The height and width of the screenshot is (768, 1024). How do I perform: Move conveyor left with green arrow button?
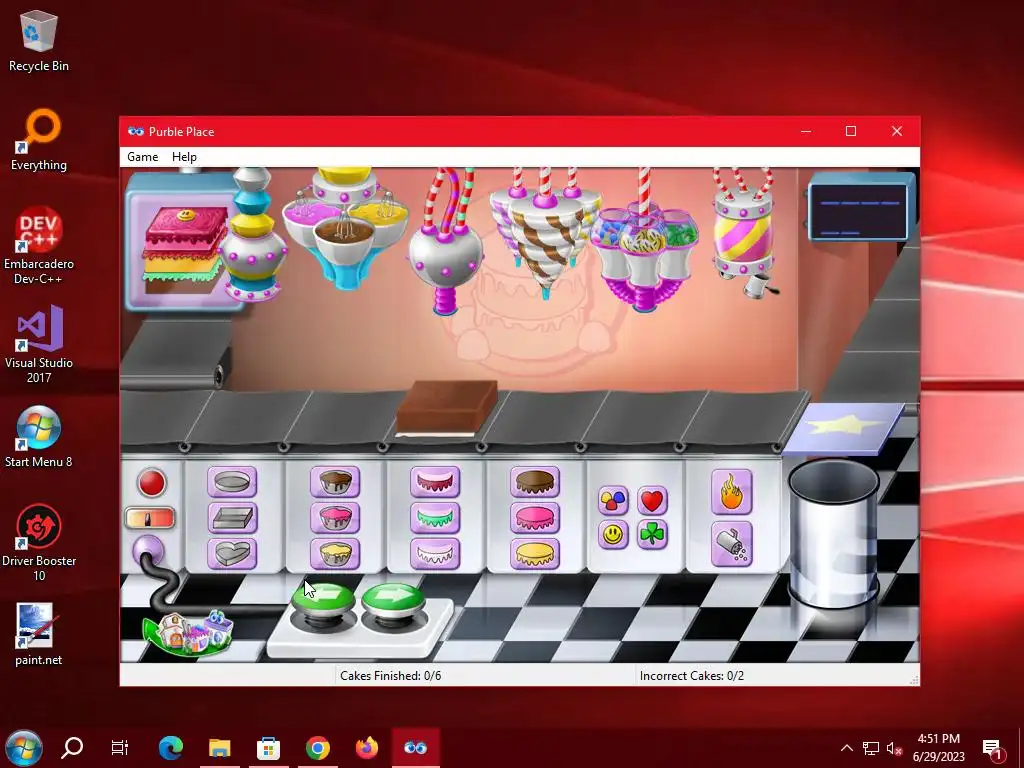pyautogui.click(x=324, y=600)
